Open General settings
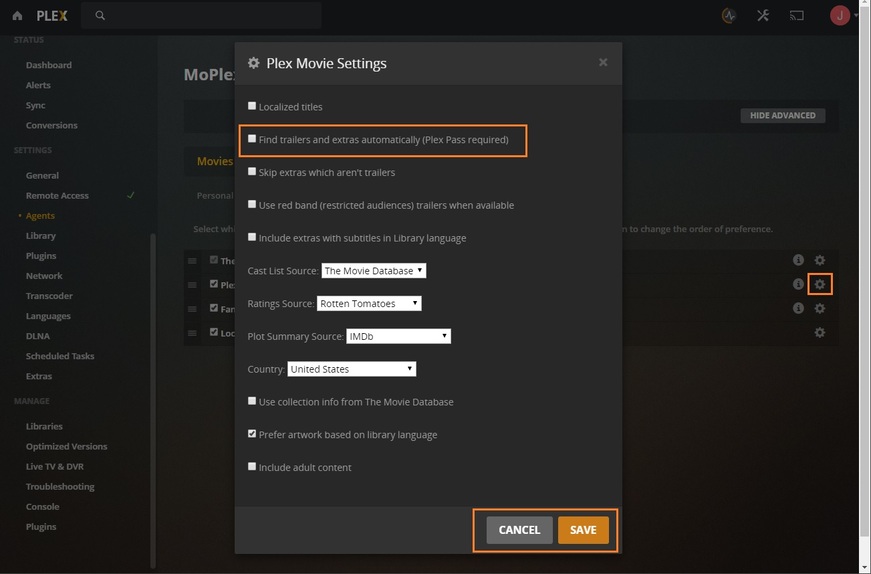Screen dimensions: 871x574 coord(42,175)
